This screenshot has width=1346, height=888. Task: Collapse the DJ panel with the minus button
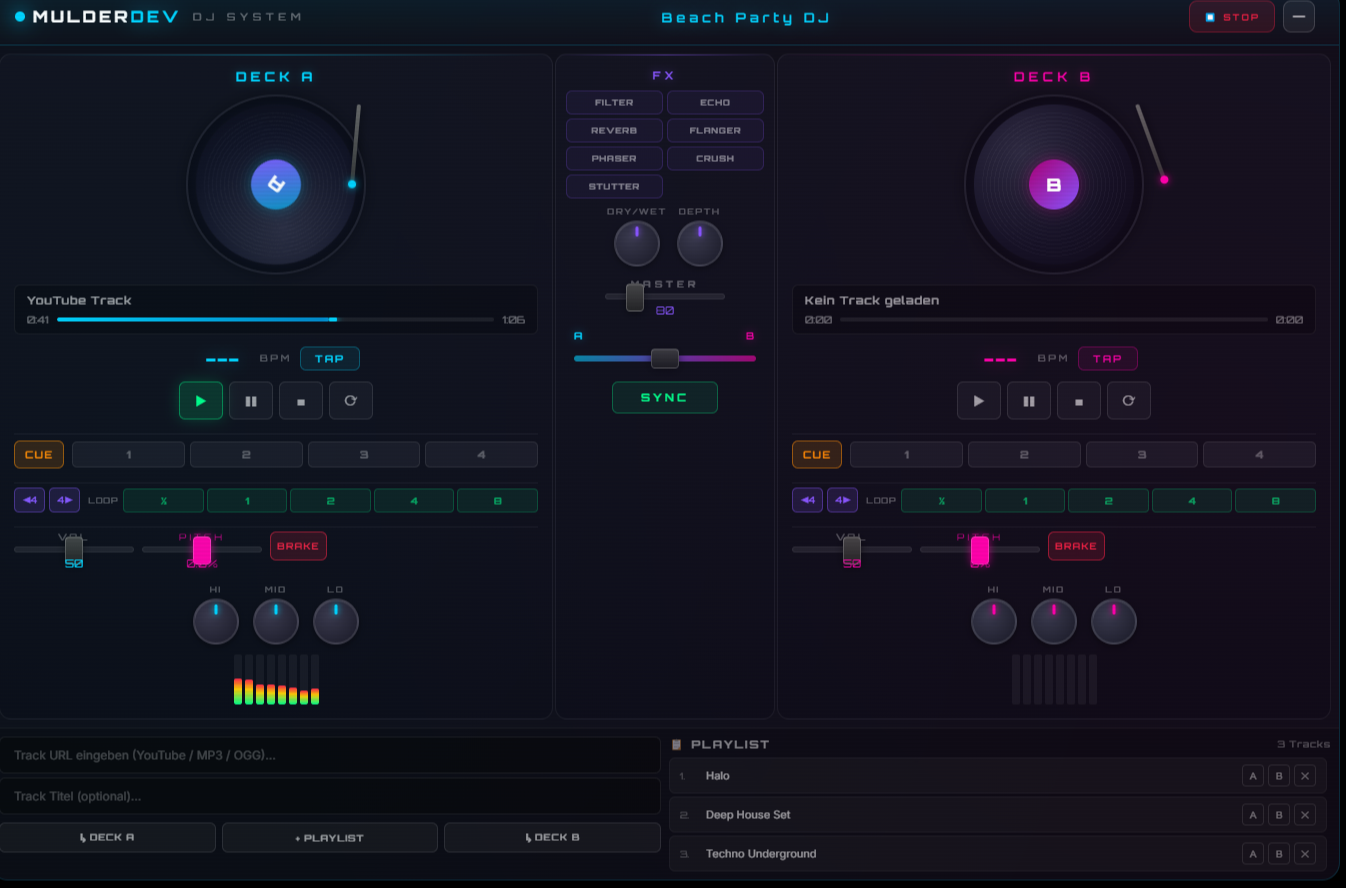pyautogui.click(x=1299, y=17)
